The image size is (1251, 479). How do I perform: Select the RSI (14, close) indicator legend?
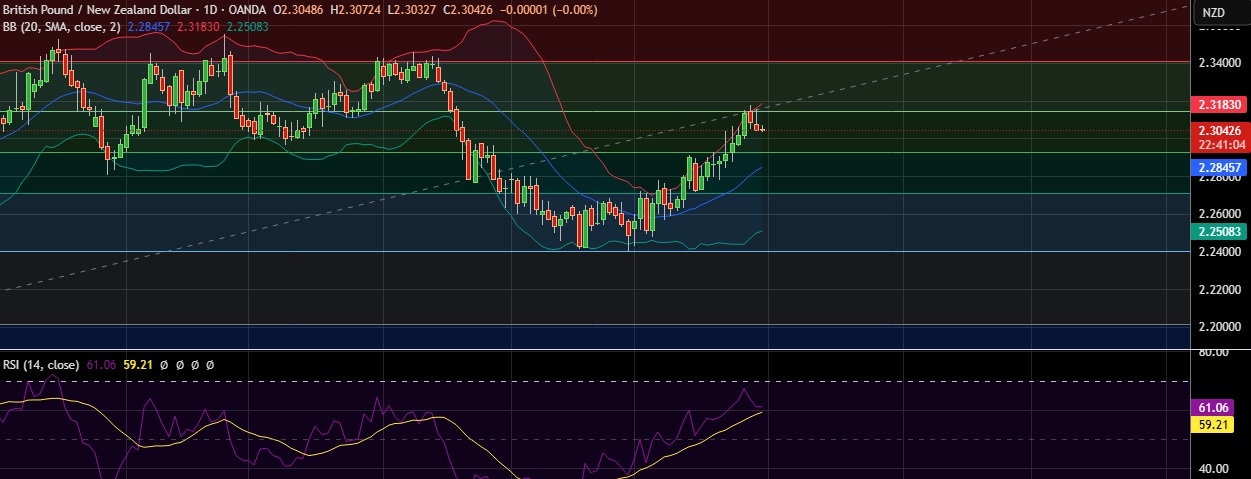41,365
